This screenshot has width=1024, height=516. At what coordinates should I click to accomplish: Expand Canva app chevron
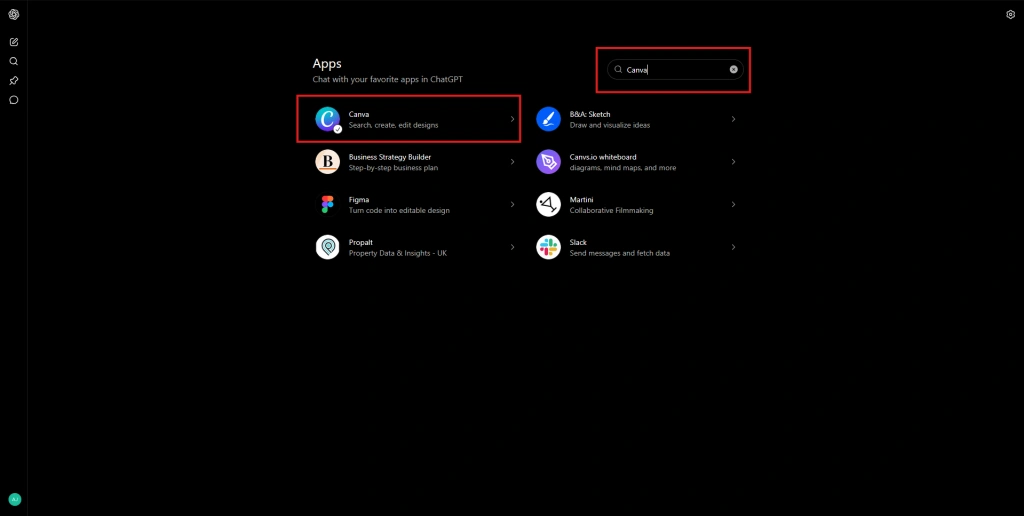(x=513, y=120)
